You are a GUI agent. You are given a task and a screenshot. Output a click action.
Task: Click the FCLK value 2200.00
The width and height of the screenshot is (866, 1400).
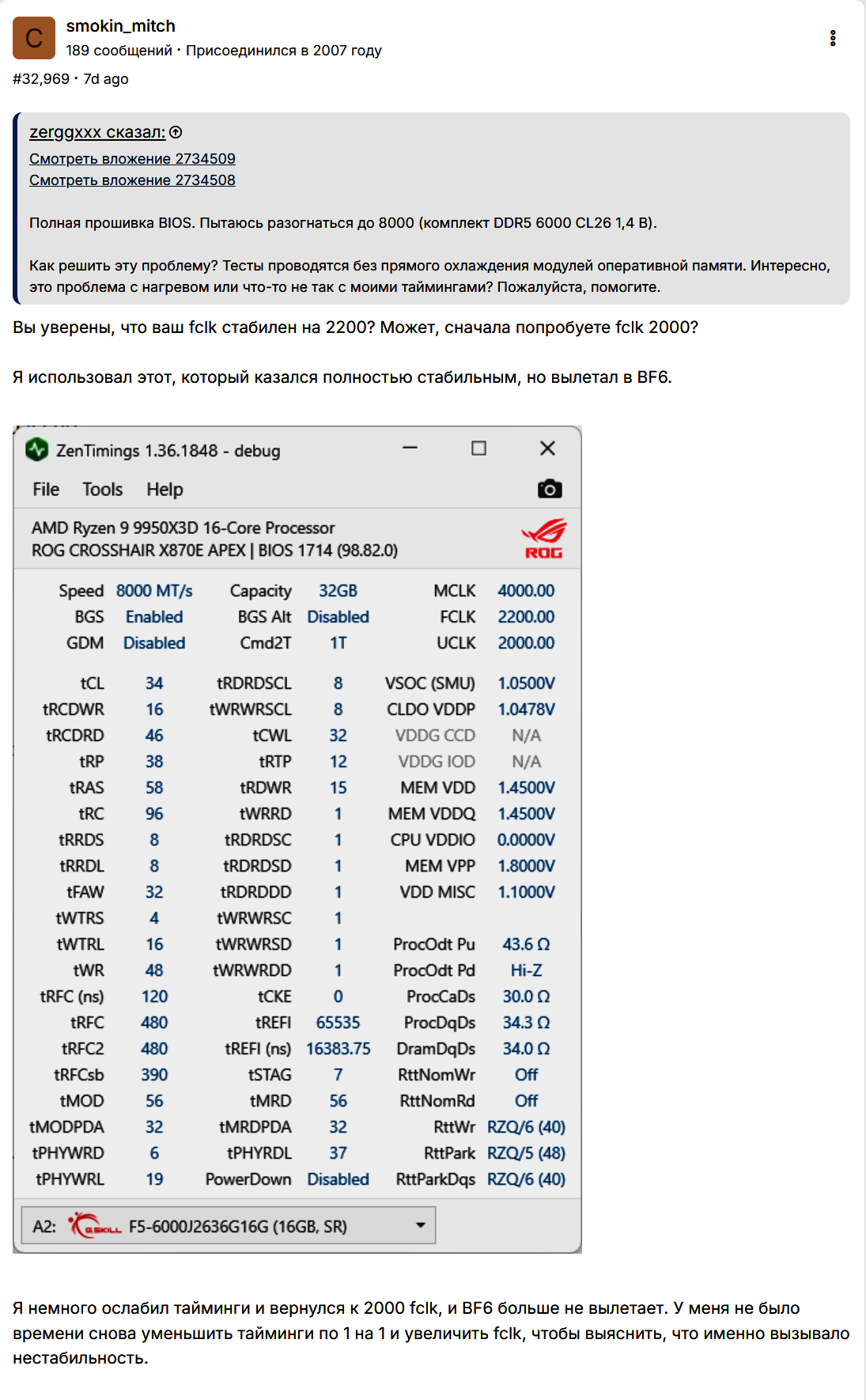(526, 617)
